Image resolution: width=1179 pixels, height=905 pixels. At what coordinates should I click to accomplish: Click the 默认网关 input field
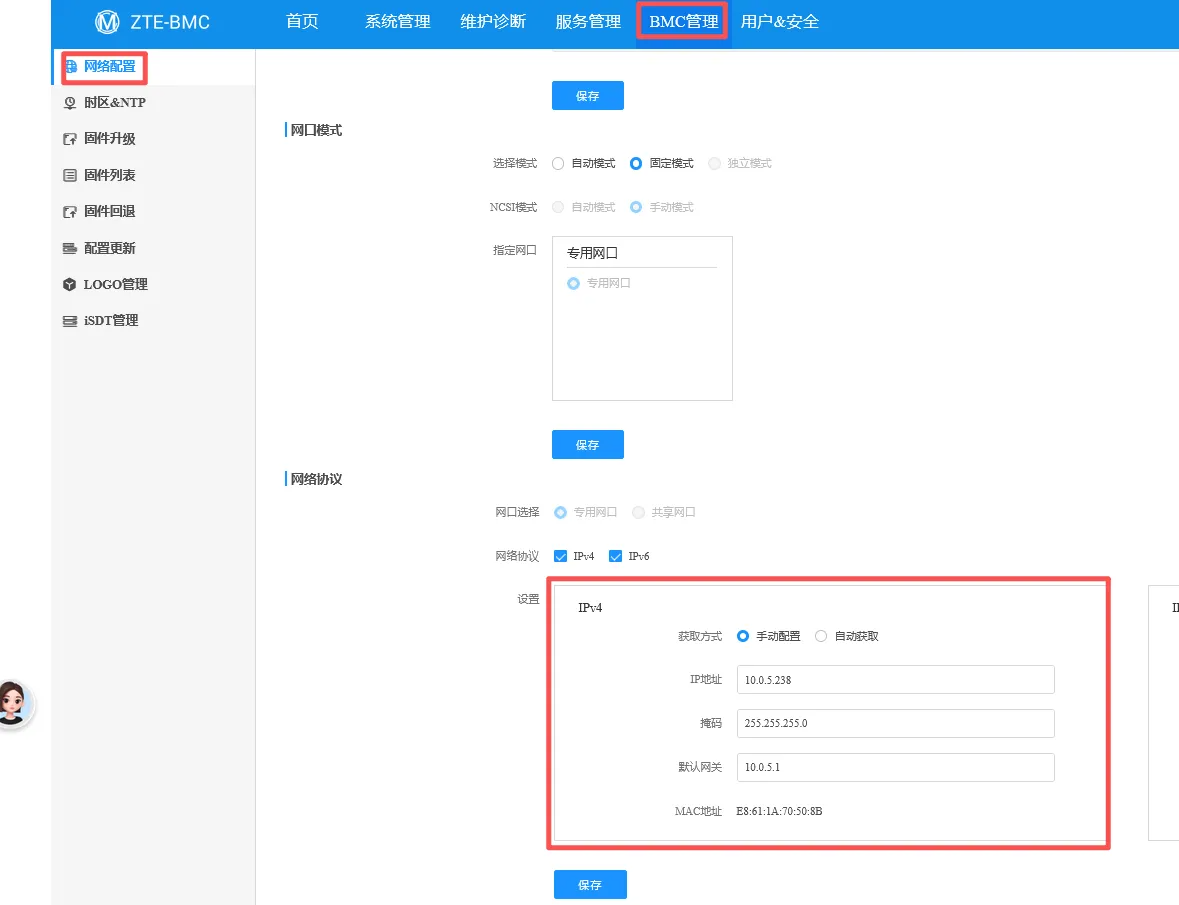896,767
